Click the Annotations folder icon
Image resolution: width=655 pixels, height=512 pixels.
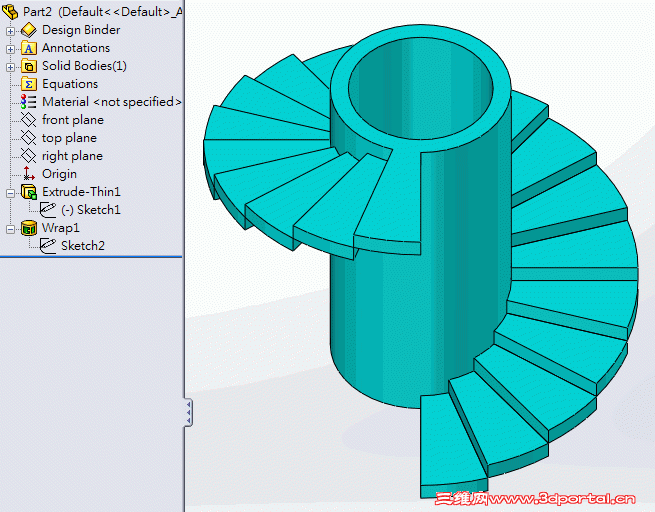pos(28,48)
